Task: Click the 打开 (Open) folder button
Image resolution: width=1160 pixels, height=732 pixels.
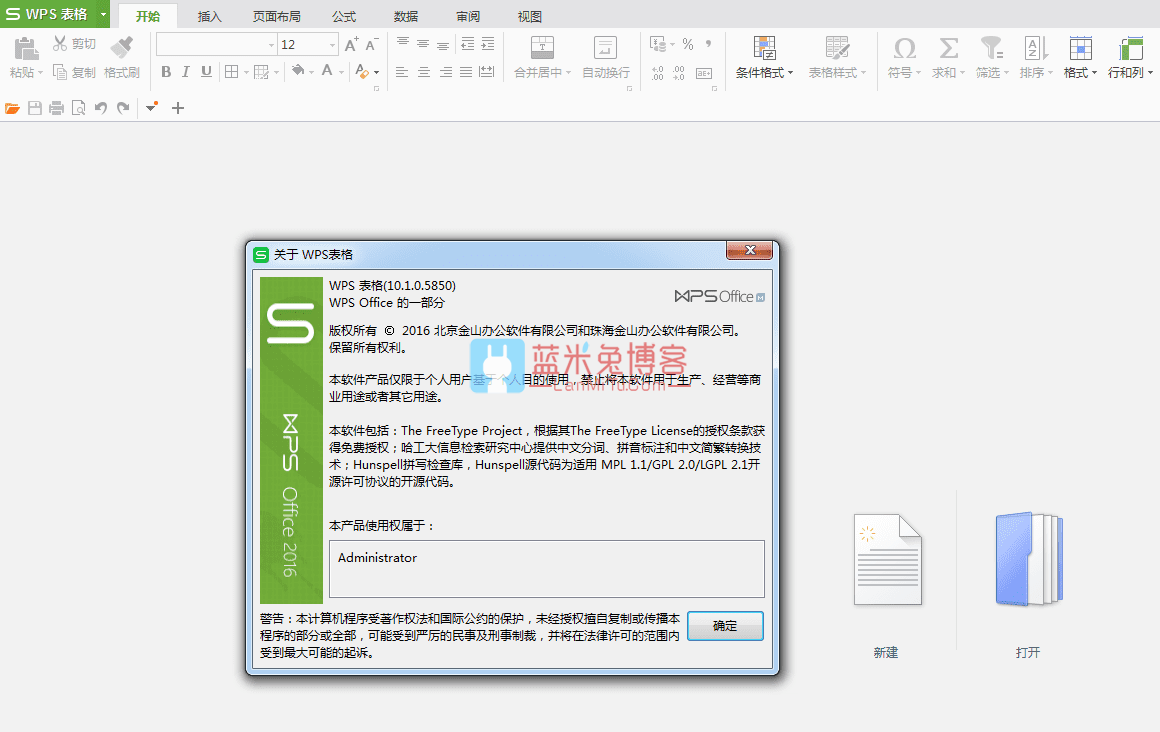Action: [1028, 585]
